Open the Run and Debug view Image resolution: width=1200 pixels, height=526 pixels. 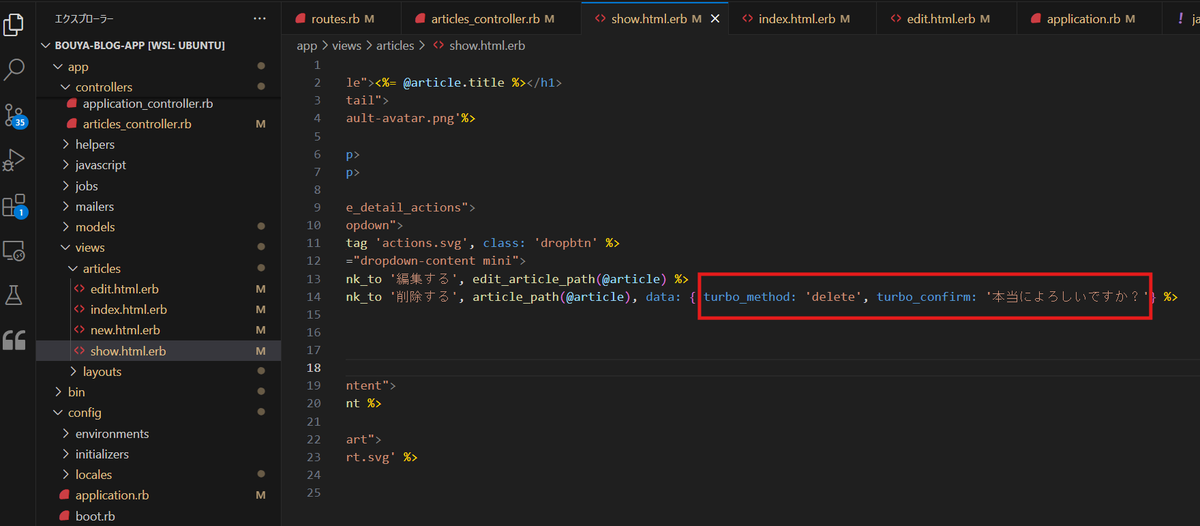click(x=14, y=160)
